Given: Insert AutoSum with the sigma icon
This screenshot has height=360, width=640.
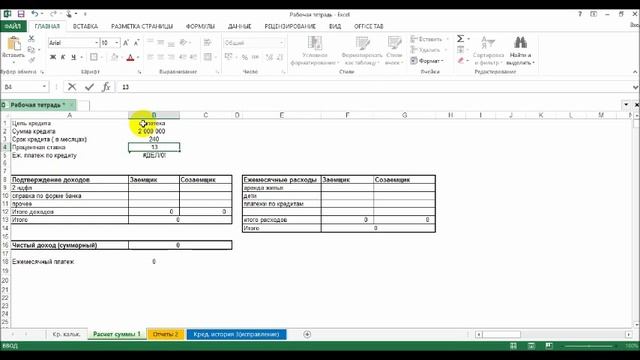Looking at the screenshot, I should 460,39.
